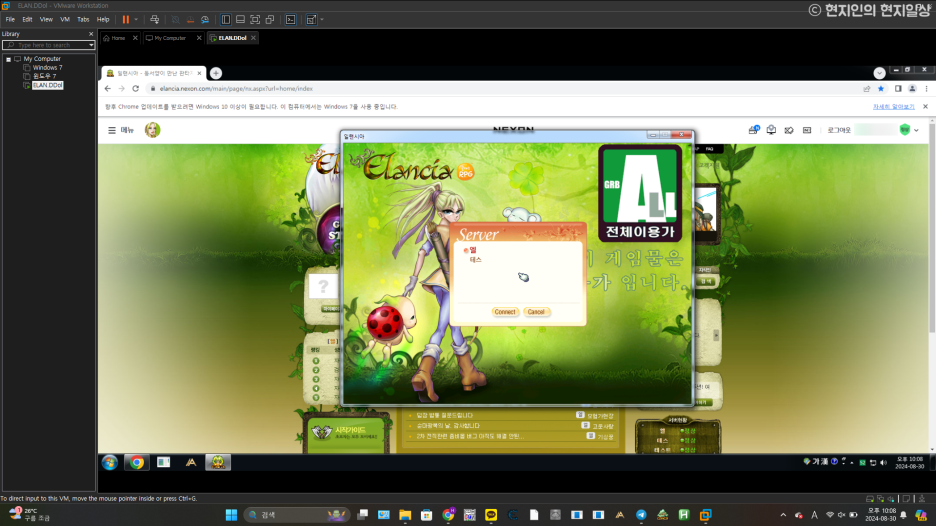Open a new Chrome tab
Viewport: 936px width, 526px height.
click(216, 73)
